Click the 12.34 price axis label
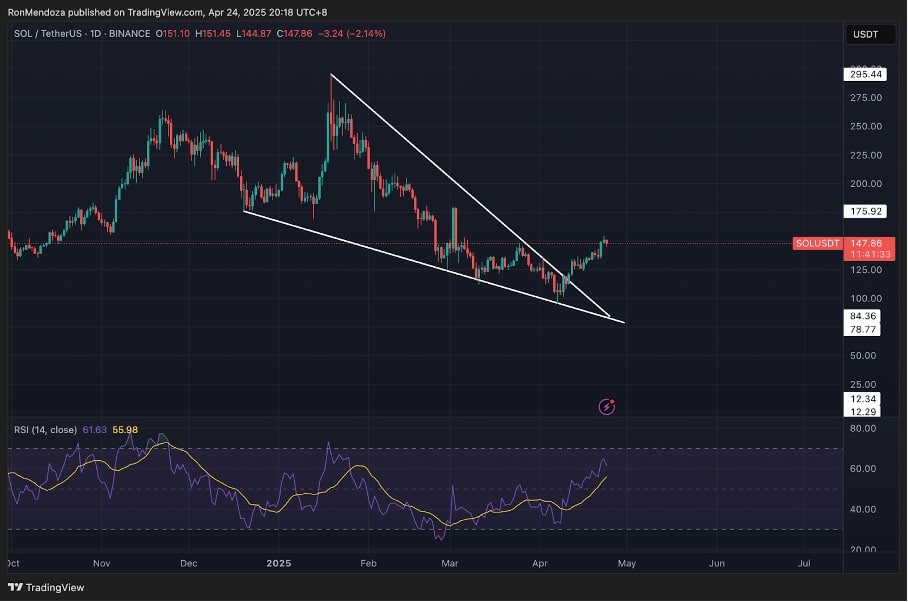The width and height of the screenshot is (908, 602). click(x=863, y=399)
